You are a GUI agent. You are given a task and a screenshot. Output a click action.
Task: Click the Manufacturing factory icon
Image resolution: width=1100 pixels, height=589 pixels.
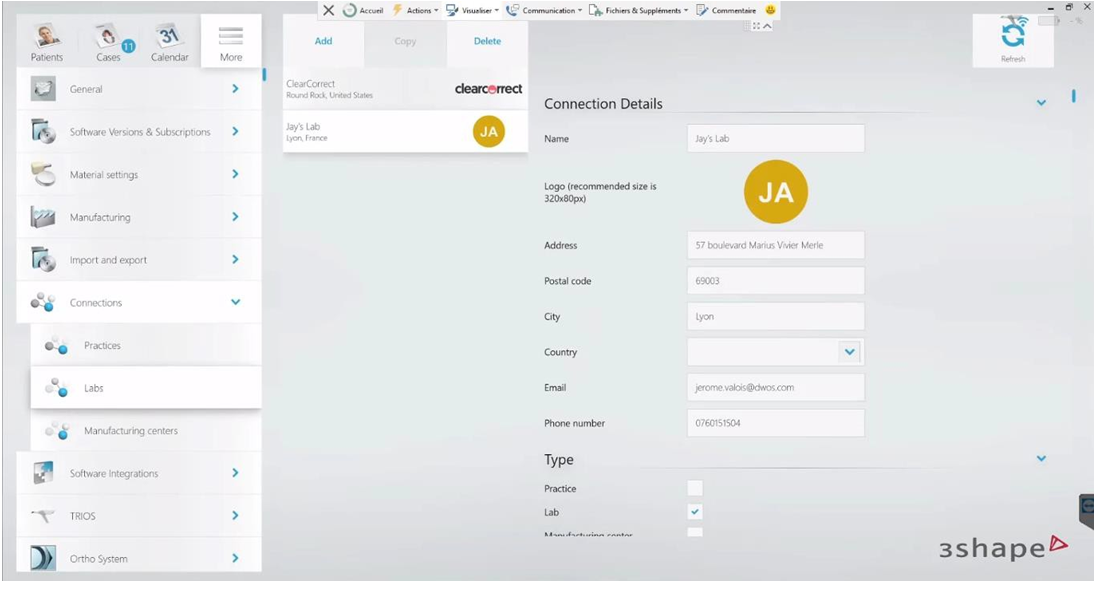43,217
